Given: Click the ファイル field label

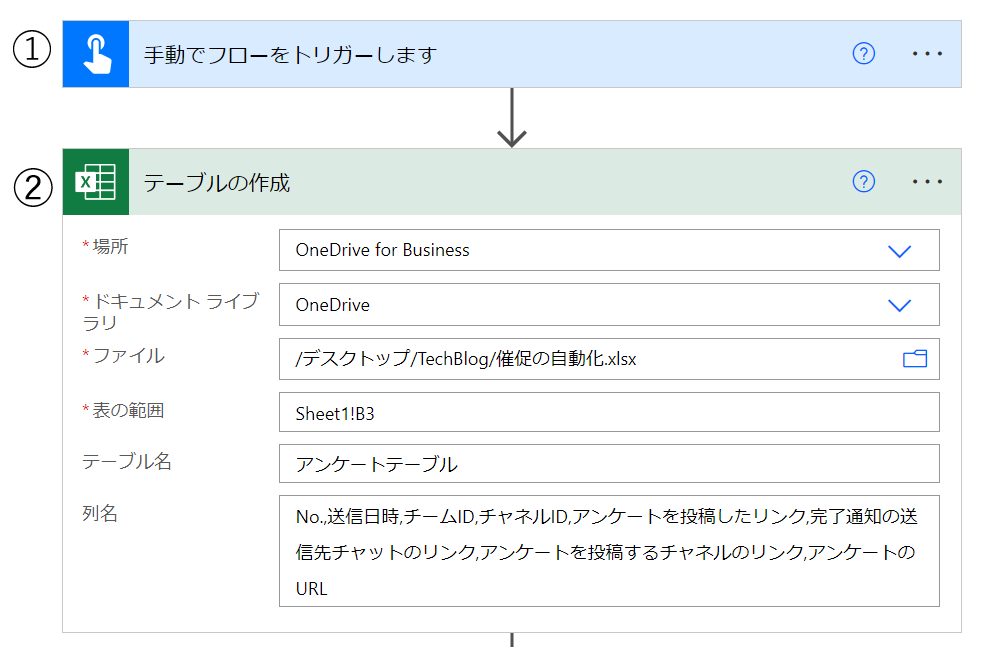Looking at the screenshot, I should pos(123,356).
